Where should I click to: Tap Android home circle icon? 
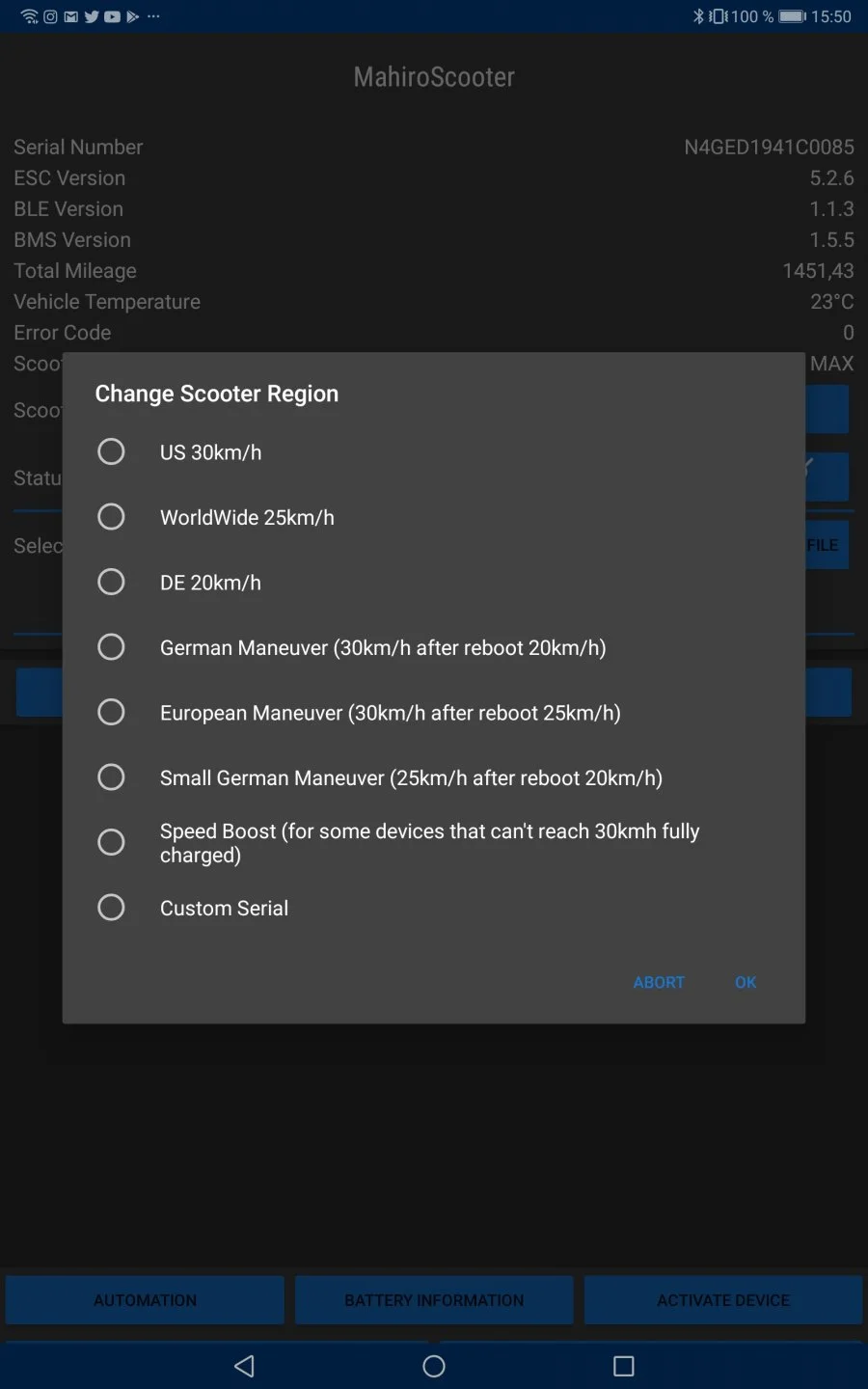click(434, 1366)
